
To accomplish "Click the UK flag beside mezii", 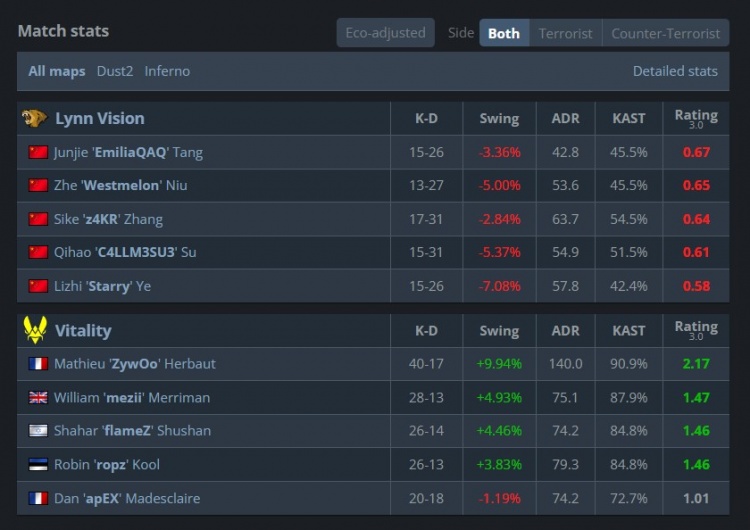I will click(x=38, y=398).
